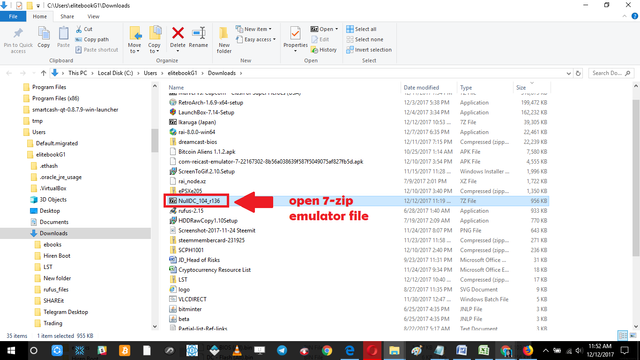Click History in the Open group

tap(324, 50)
